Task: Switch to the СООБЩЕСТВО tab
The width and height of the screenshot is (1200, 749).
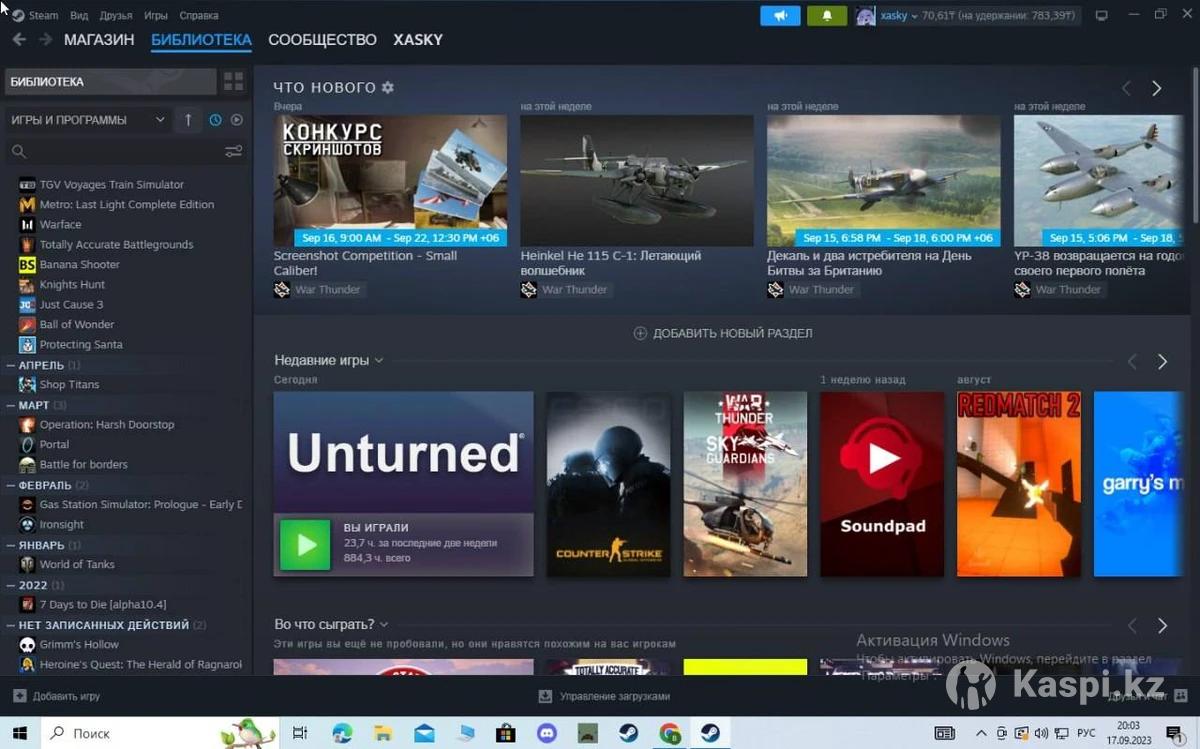Action: tap(322, 40)
